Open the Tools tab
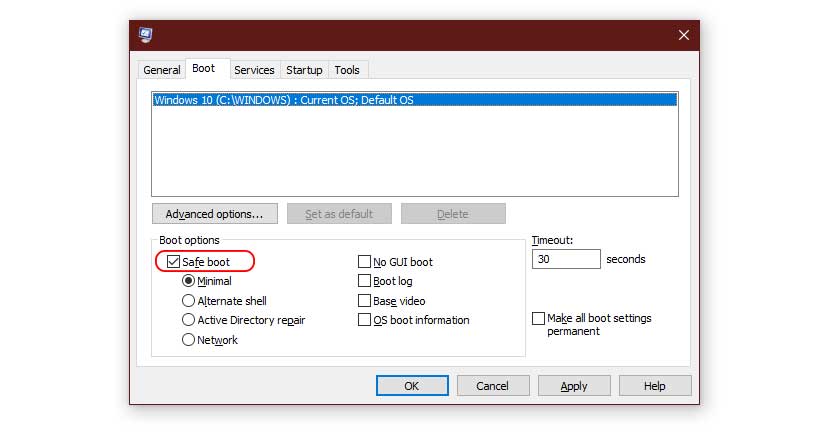Image resolution: width=835 pixels, height=438 pixels. 347,70
